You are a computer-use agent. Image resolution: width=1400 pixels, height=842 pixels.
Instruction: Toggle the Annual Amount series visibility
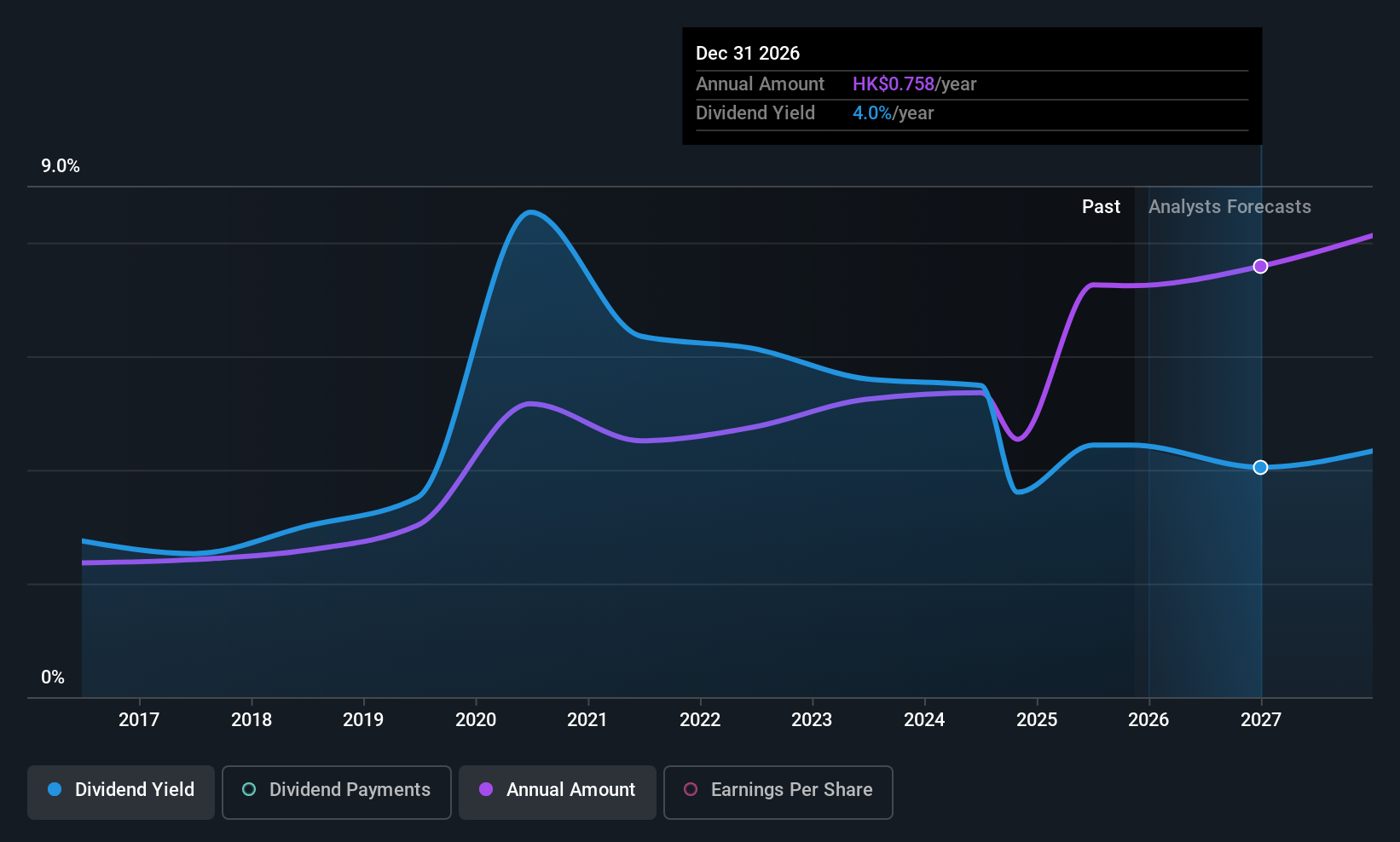557,790
